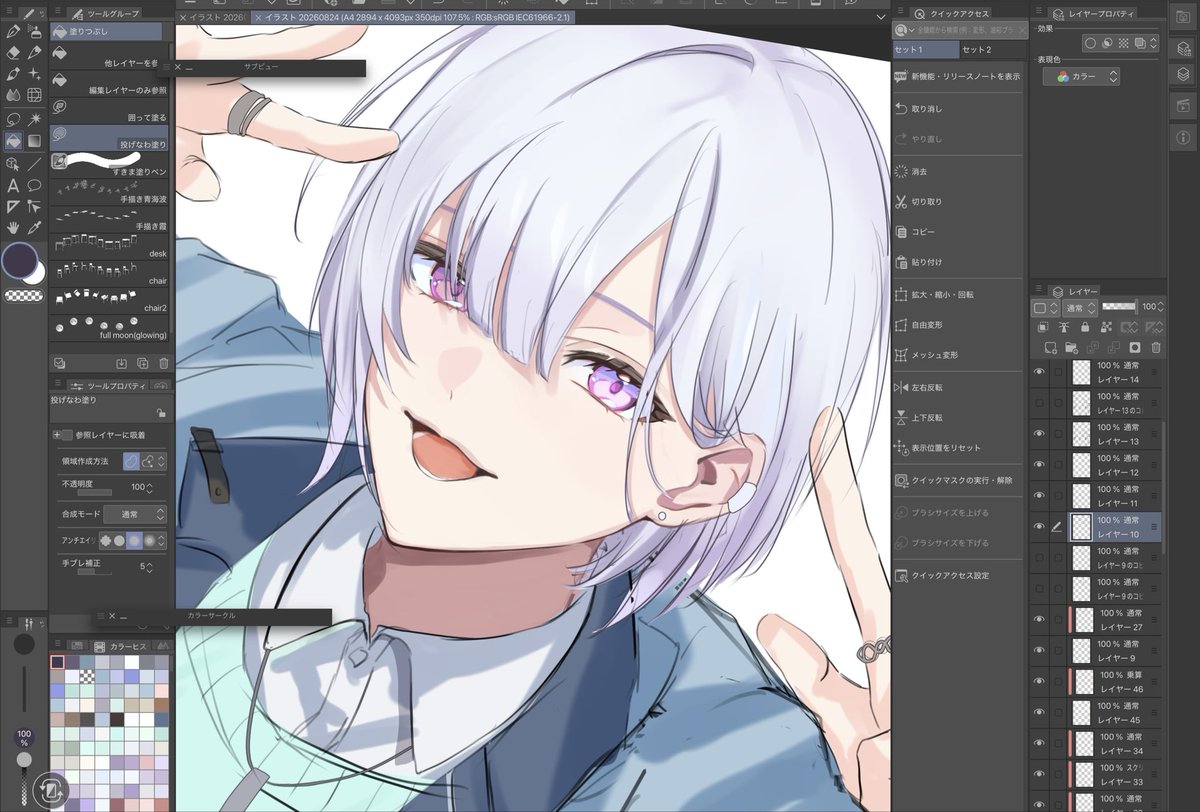1200x812 pixels.
Task: Hide layer レイヤー 46
Action: 1039,681
